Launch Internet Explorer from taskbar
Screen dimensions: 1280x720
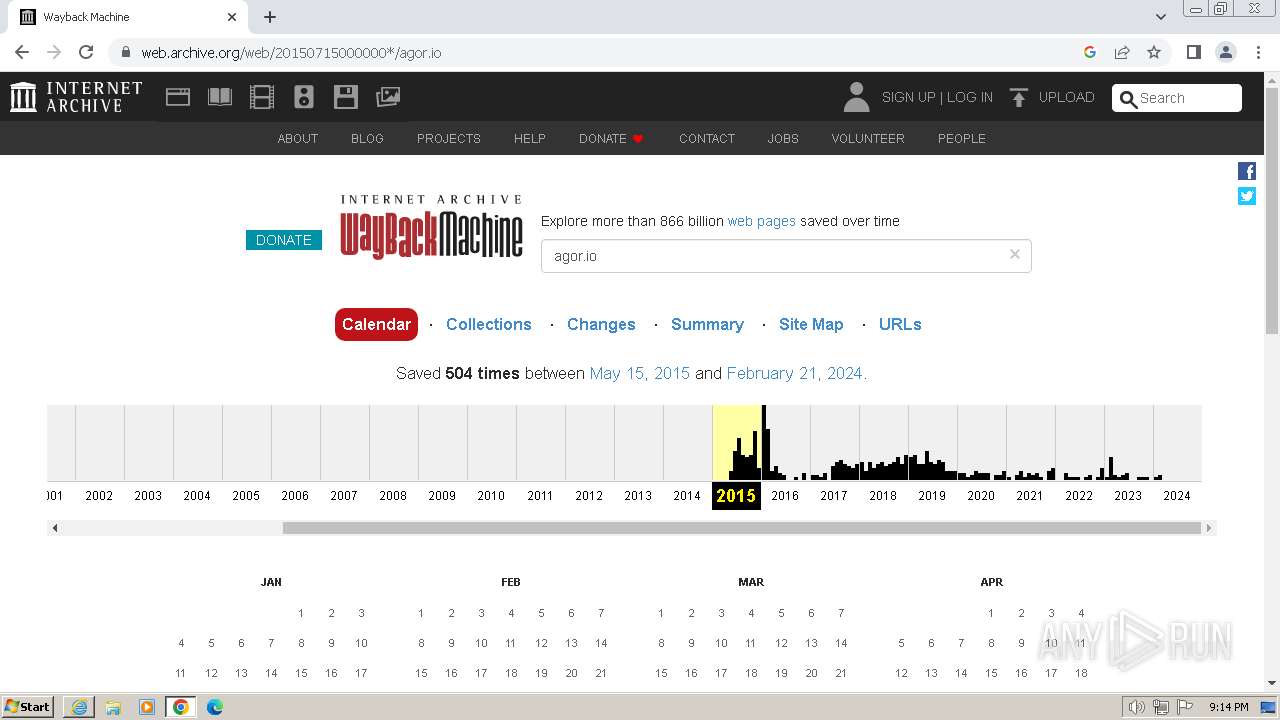(79, 707)
